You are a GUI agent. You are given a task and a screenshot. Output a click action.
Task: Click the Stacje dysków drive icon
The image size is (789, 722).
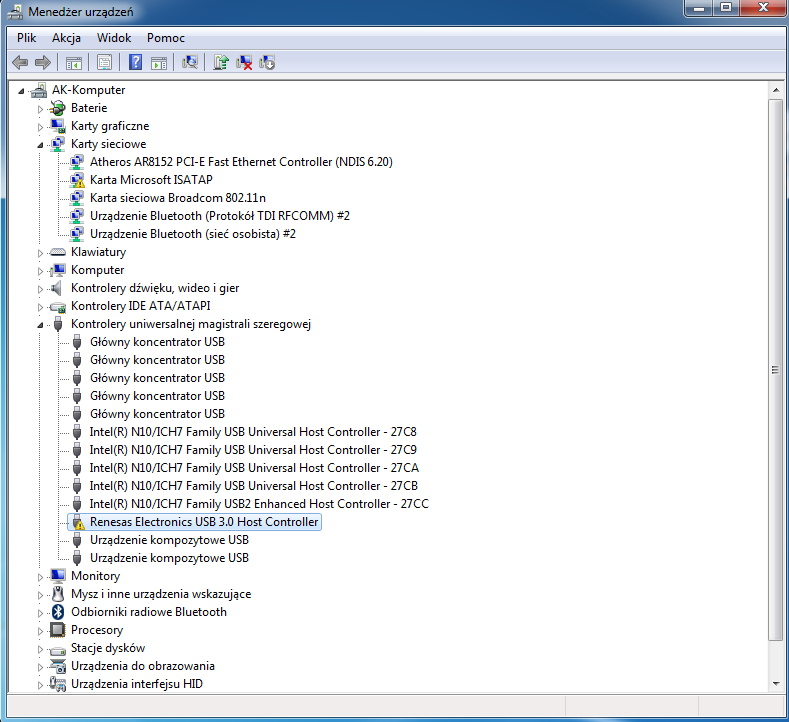(58, 649)
